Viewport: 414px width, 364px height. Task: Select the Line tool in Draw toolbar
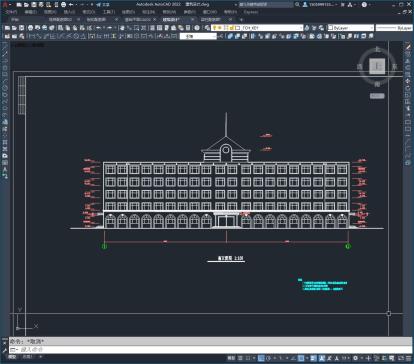[5, 47]
